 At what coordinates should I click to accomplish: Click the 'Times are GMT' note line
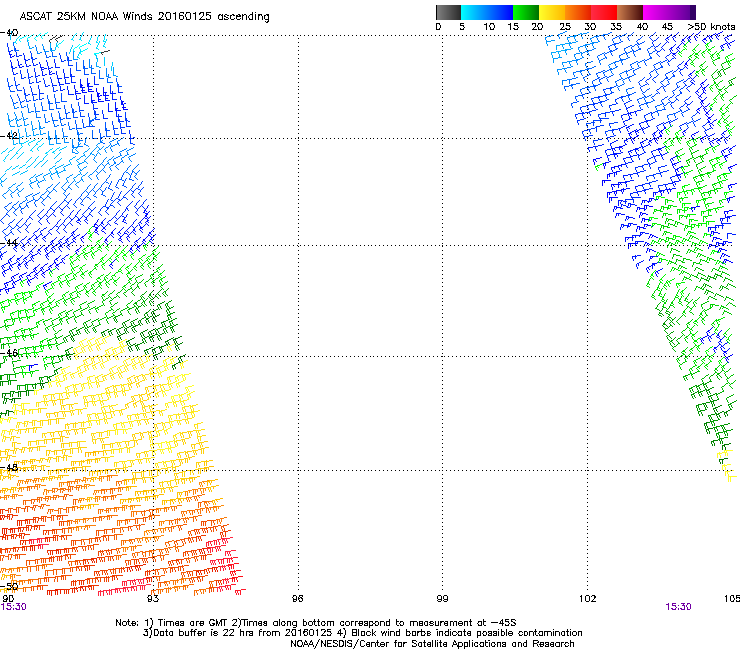pyautogui.click(x=316, y=623)
